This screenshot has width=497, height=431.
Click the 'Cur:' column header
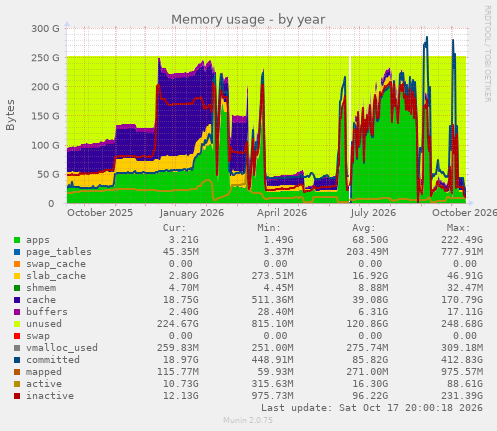click(174, 228)
